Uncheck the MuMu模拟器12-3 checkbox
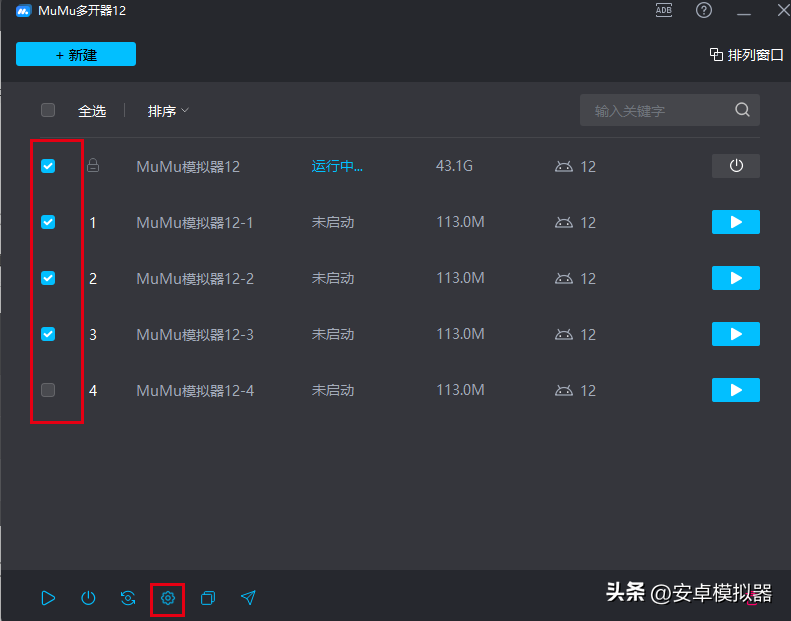Viewport: 791px width, 621px height. 48,334
